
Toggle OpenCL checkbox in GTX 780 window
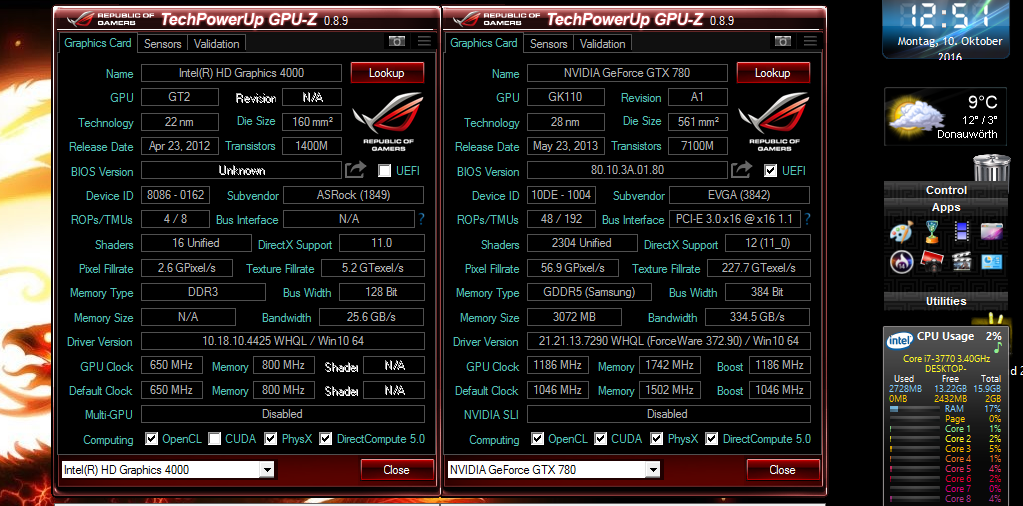538,438
